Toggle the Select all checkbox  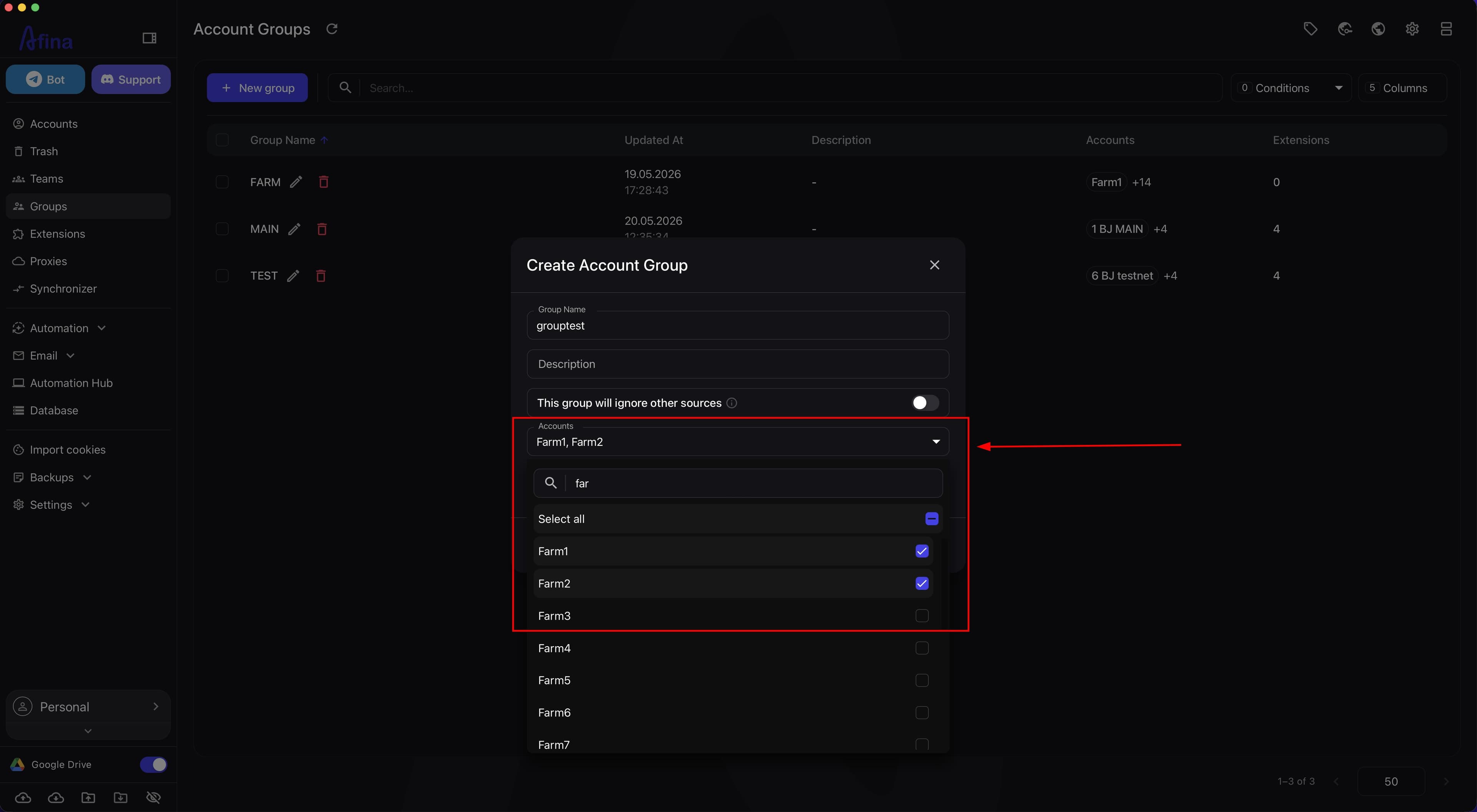coord(932,519)
